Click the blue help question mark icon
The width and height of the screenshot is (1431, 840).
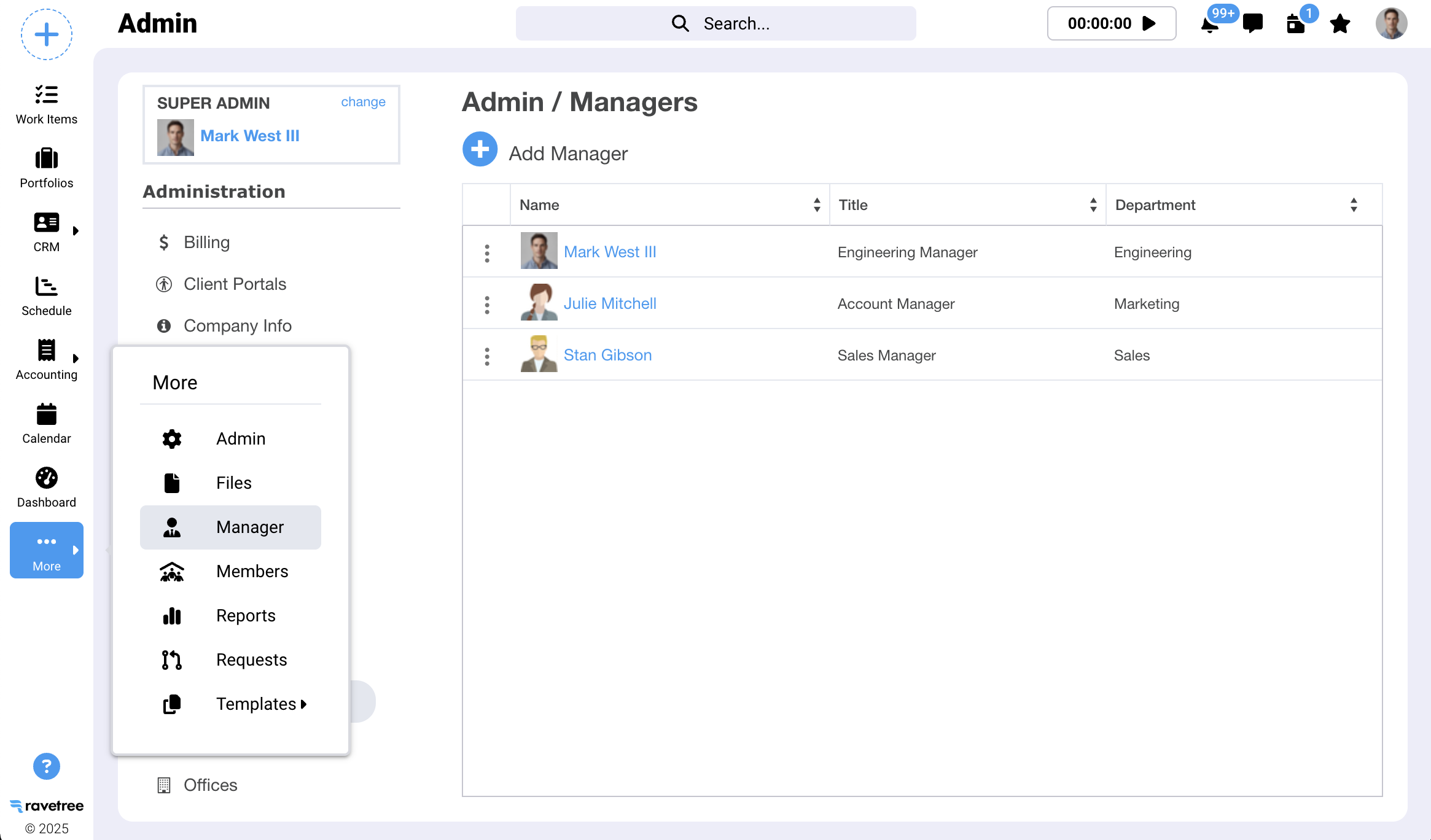point(47,766)
